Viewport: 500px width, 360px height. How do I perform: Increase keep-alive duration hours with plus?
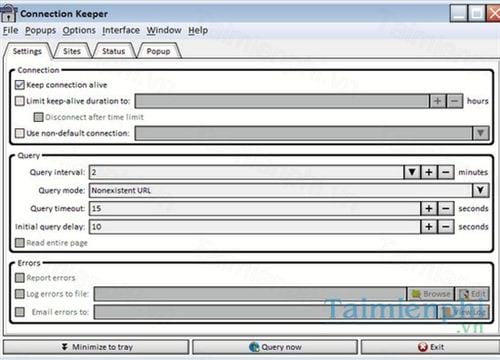(x=438, y=101)
